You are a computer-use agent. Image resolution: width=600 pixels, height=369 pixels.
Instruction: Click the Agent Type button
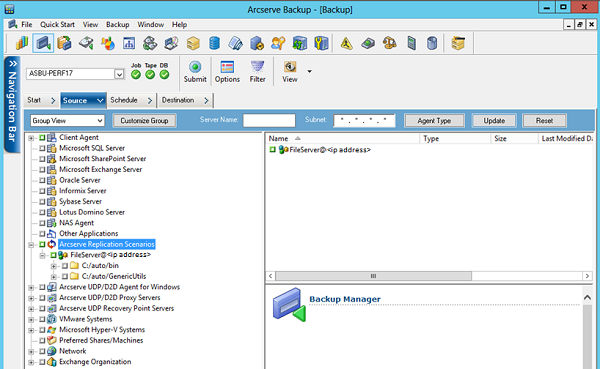point(434,121)
